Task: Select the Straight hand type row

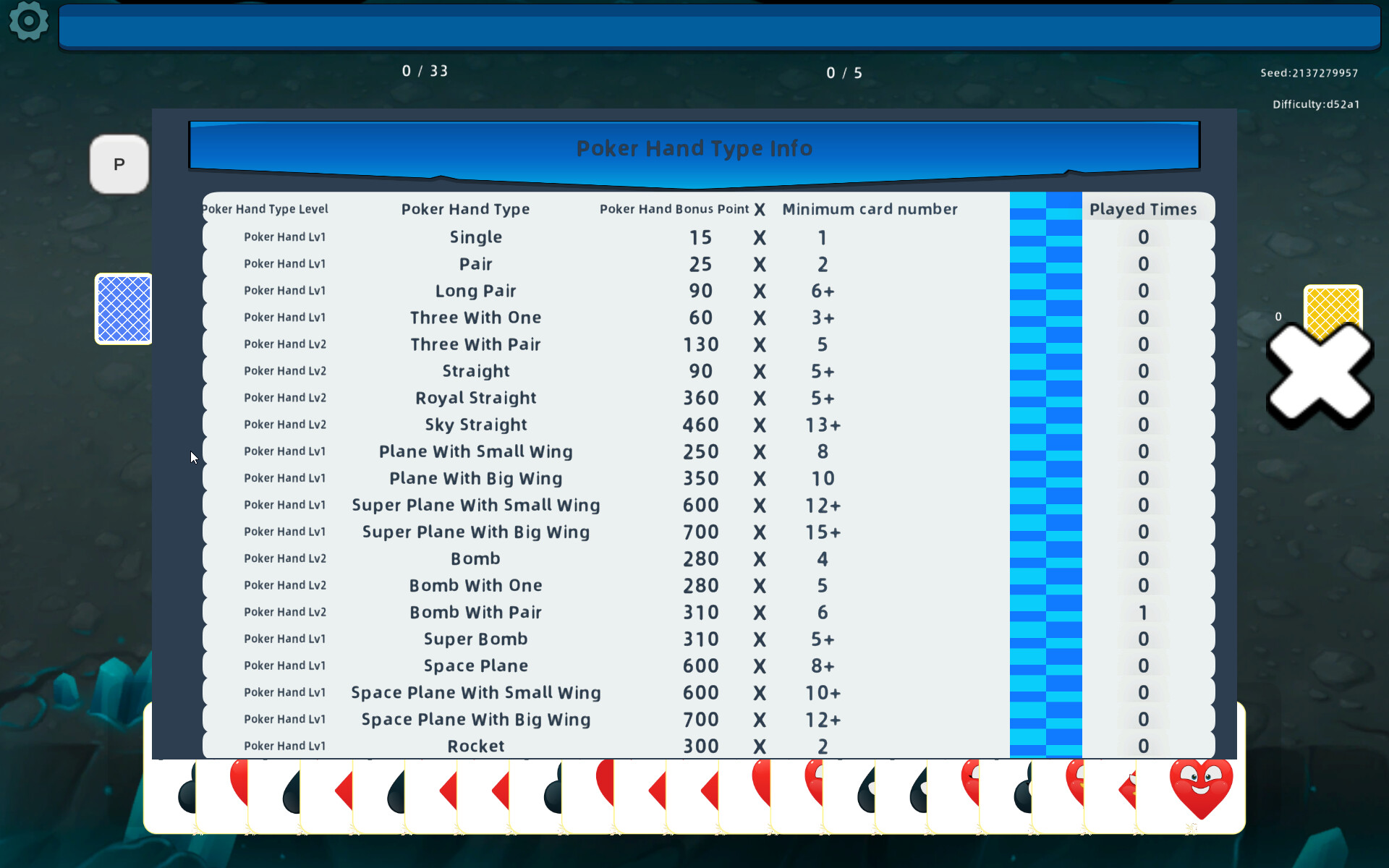Action: coord(475,370)
